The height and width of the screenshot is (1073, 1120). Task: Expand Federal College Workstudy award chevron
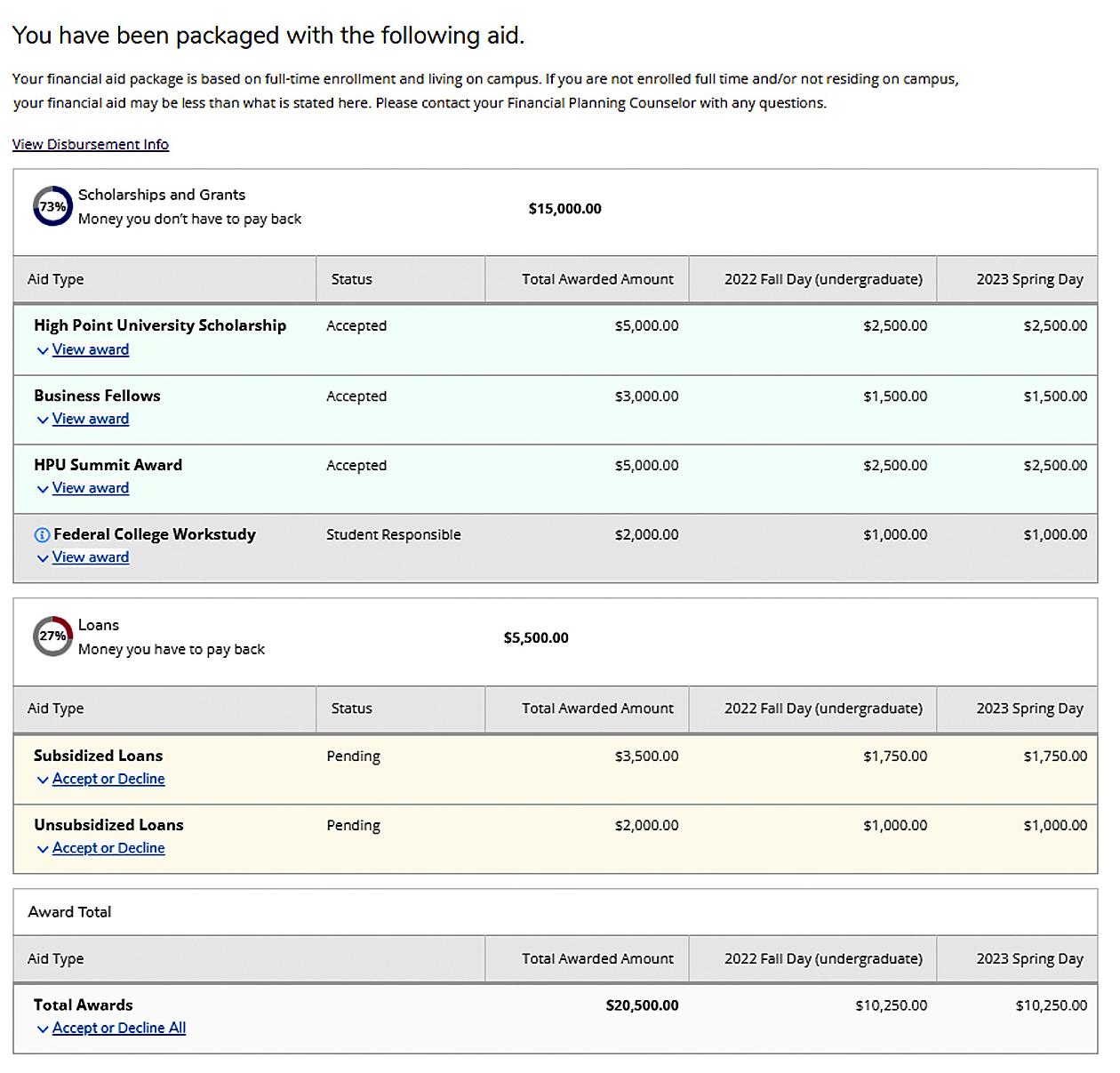click(x=43, y=559)
